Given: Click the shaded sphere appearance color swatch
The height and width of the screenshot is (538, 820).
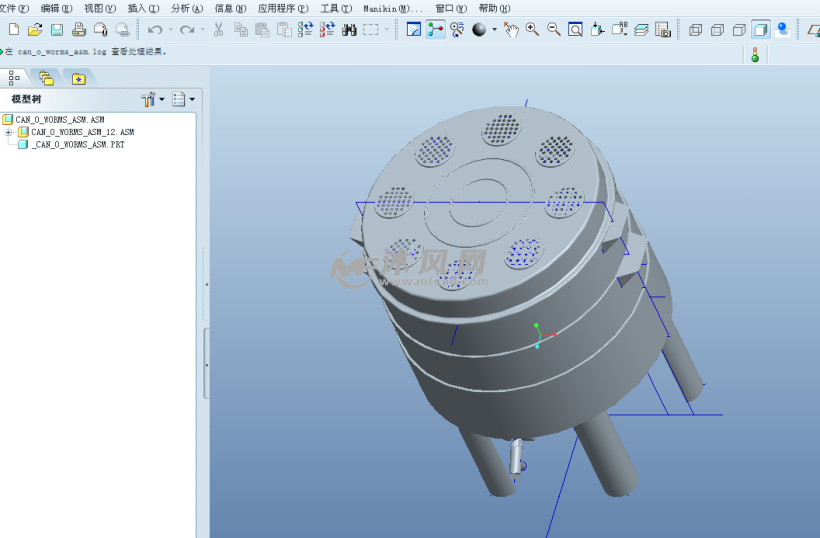Looking at the screenshot, I should coord(479,30).
